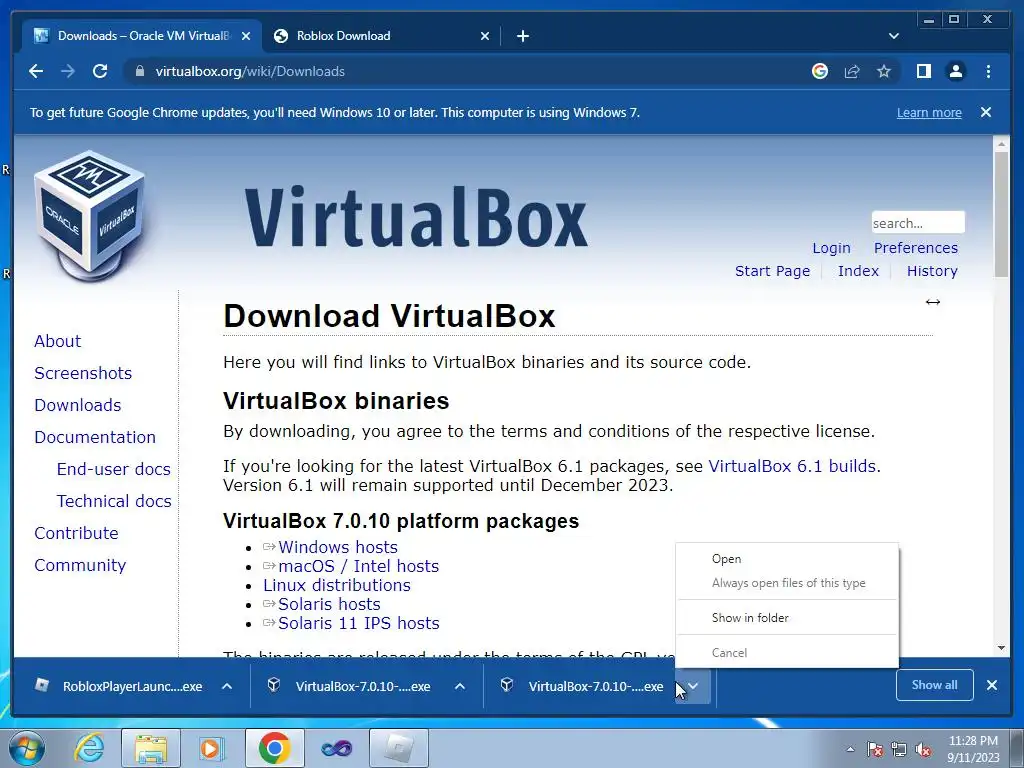
Task: Click the site search input field
Action: point(918,223)
